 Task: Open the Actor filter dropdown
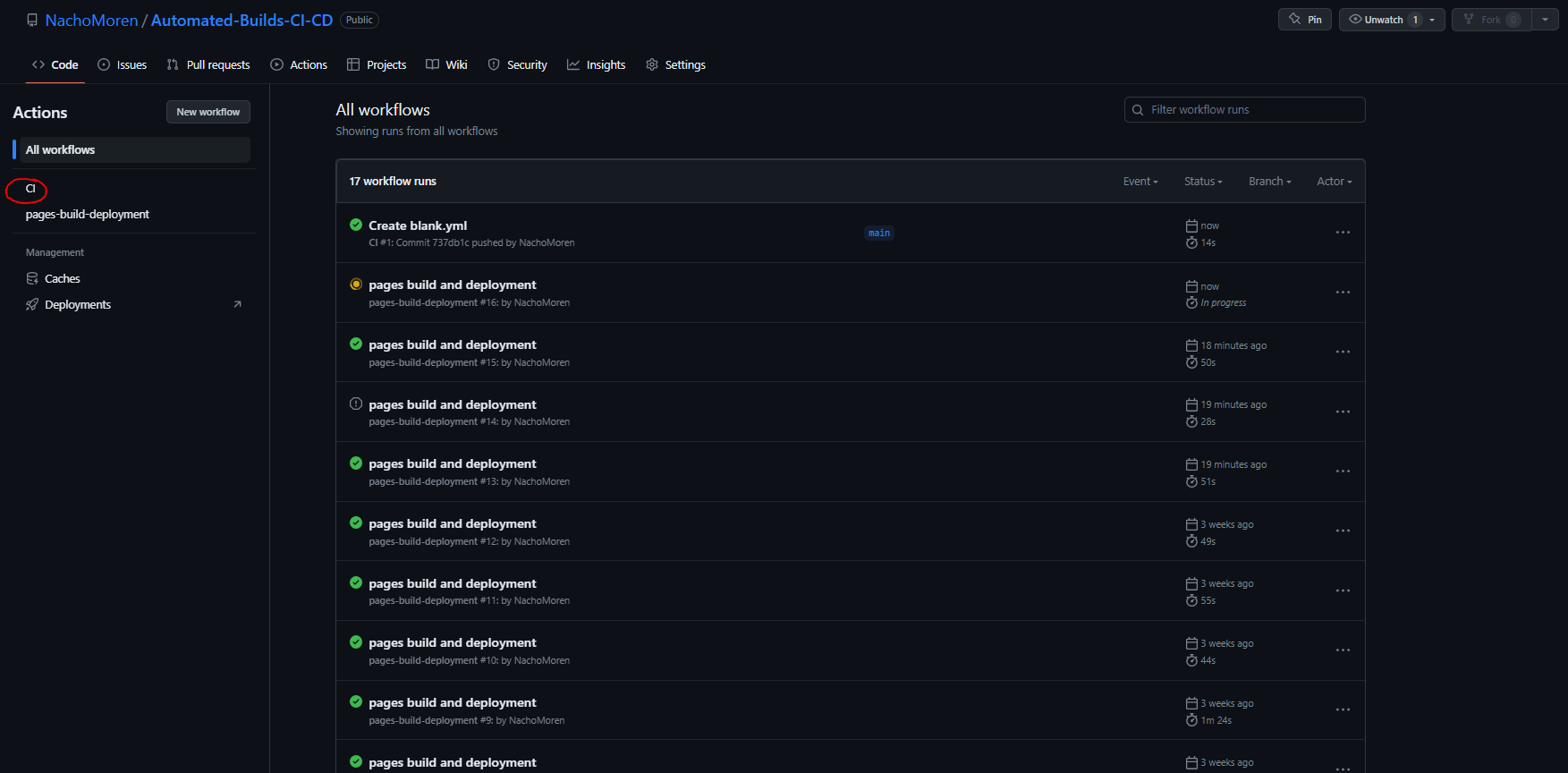point(1334,181)
